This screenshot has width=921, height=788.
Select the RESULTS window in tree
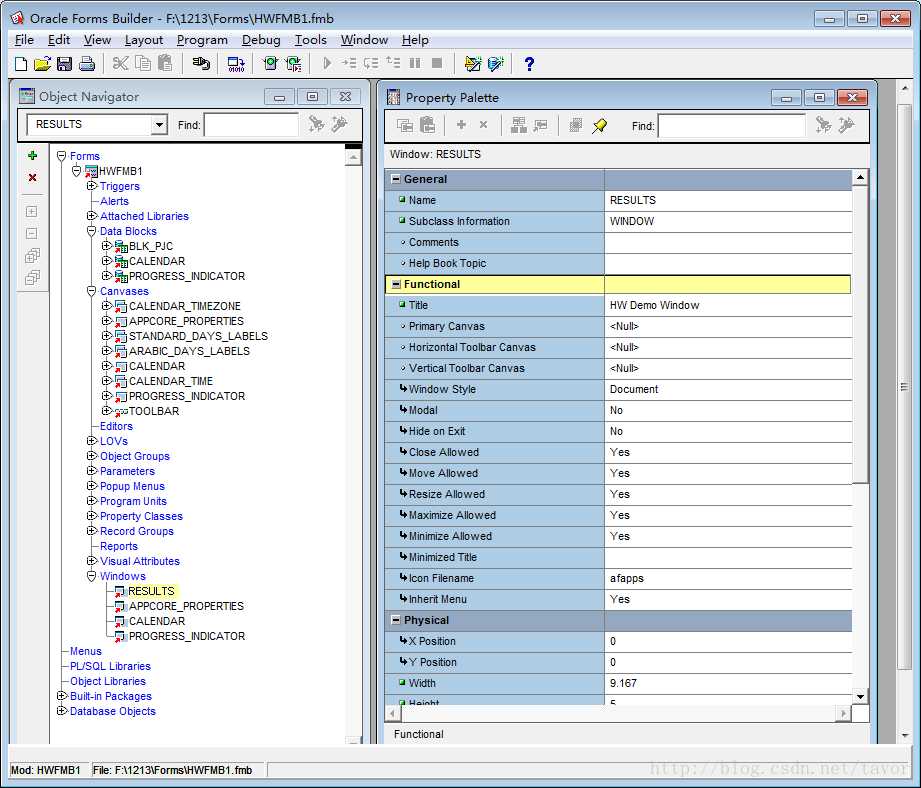click(152, 591)
